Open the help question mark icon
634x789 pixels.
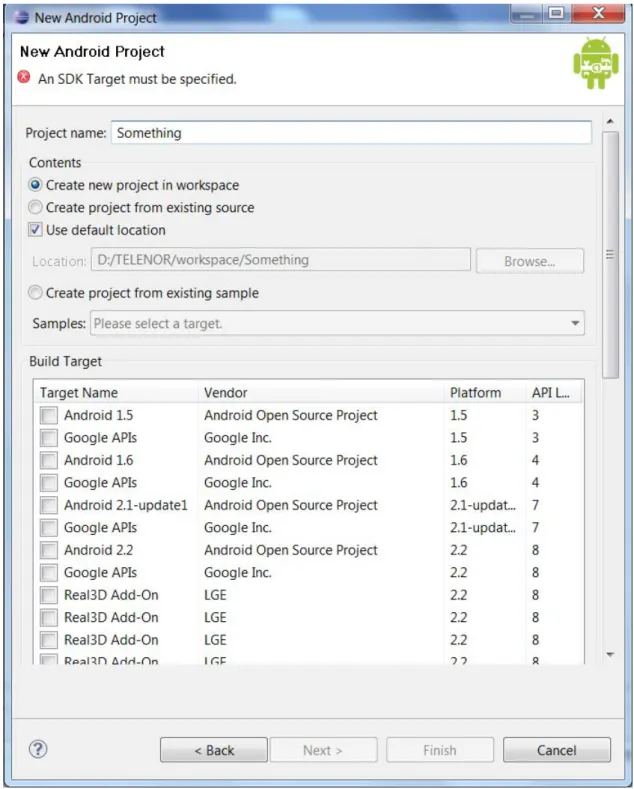pyautogui.click(x=38, y=749)
